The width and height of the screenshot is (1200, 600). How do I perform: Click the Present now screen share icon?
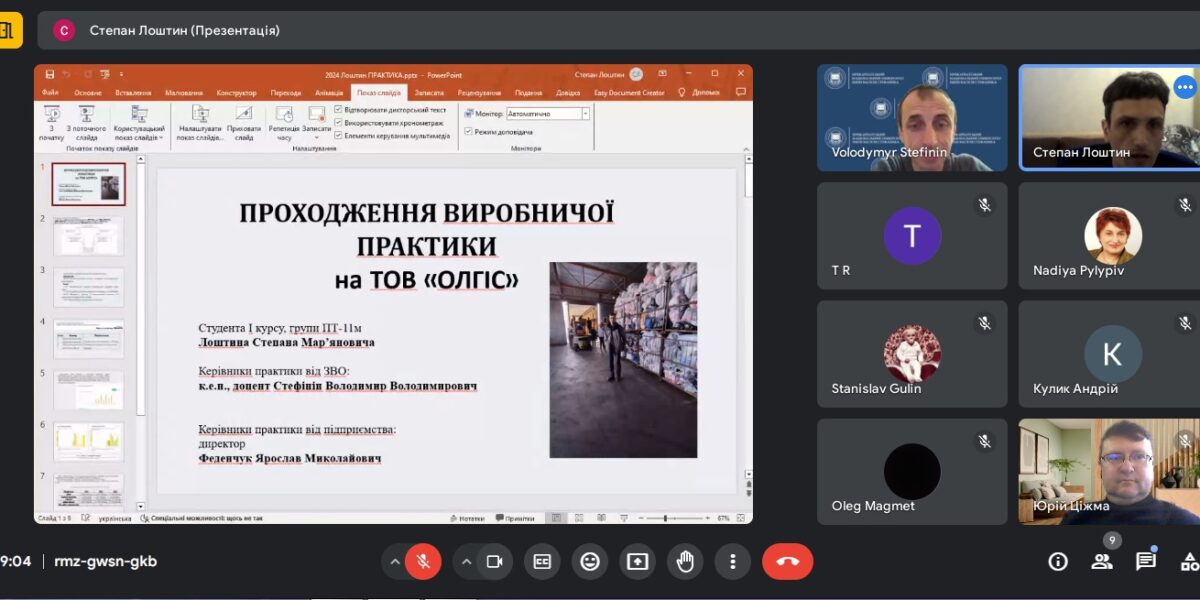click(638, 561)
